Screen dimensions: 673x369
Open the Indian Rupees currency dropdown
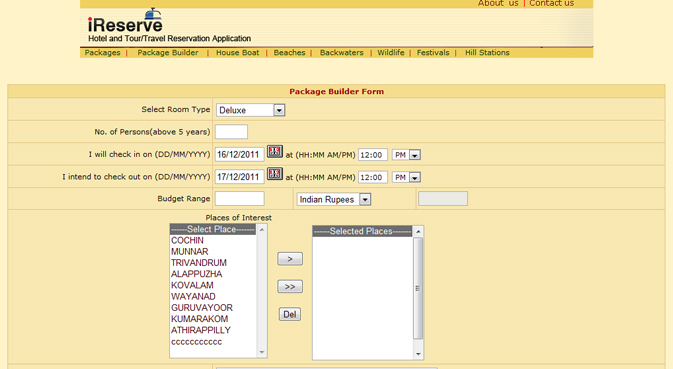(x=365, y=200)
